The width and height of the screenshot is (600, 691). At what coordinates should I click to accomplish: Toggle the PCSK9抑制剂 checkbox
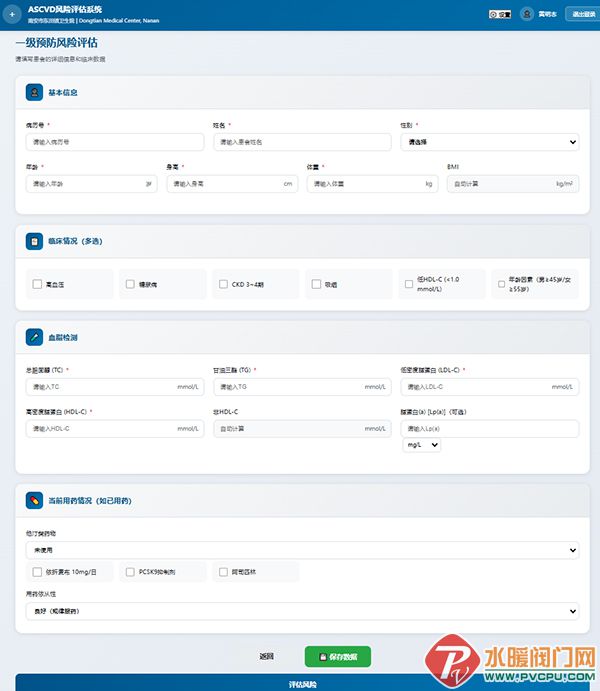coord(130,572)
